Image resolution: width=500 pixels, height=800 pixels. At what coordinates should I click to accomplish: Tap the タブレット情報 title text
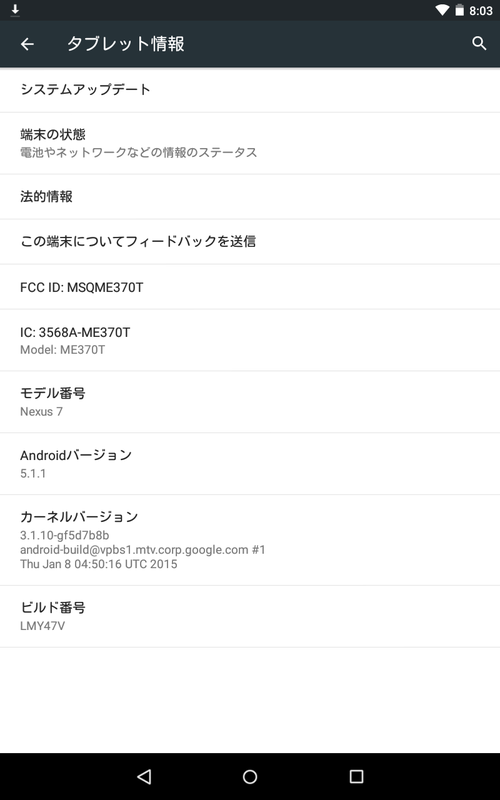click(126, 44)
